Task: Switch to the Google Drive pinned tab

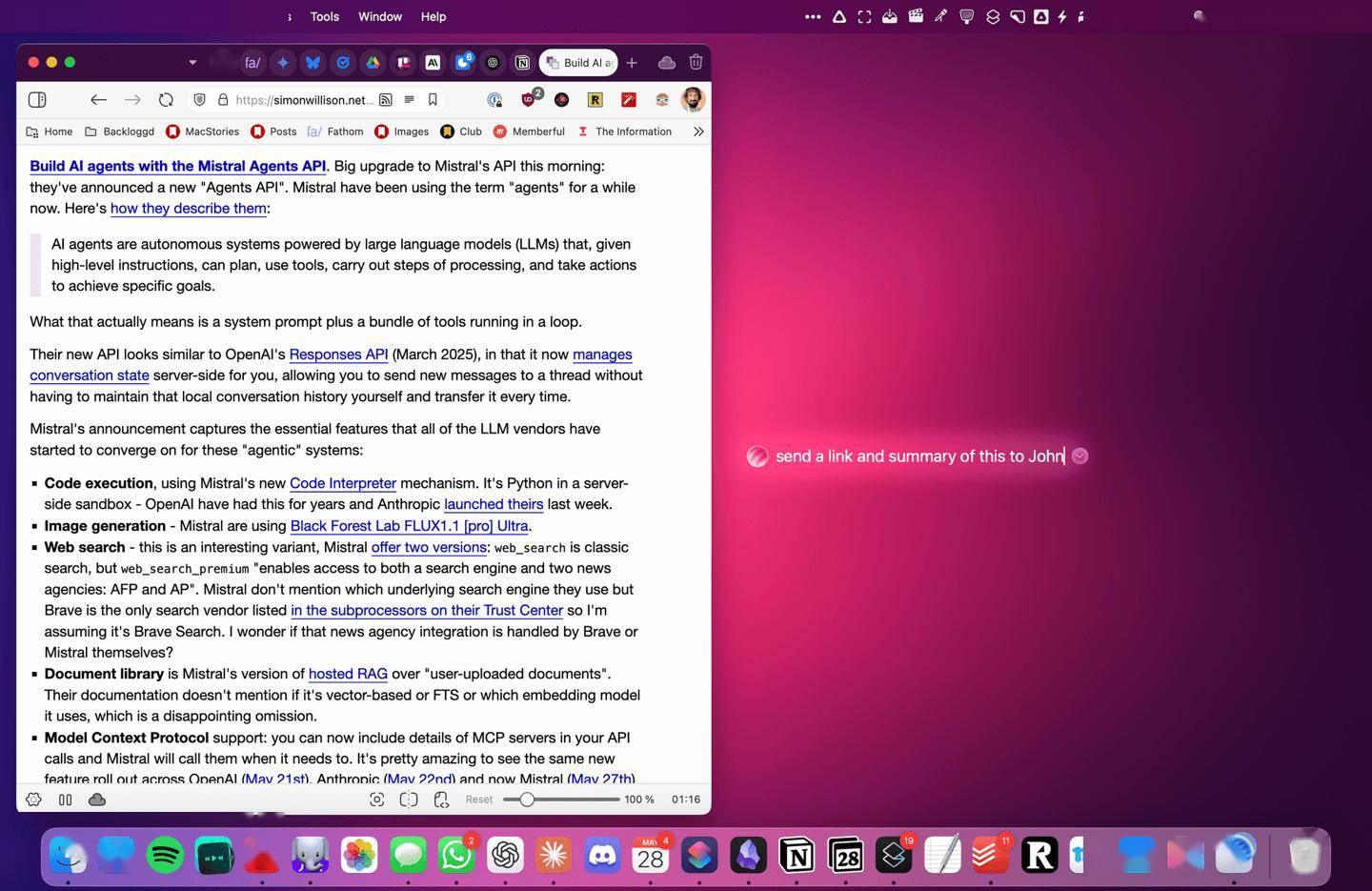Action: (373, 63)
